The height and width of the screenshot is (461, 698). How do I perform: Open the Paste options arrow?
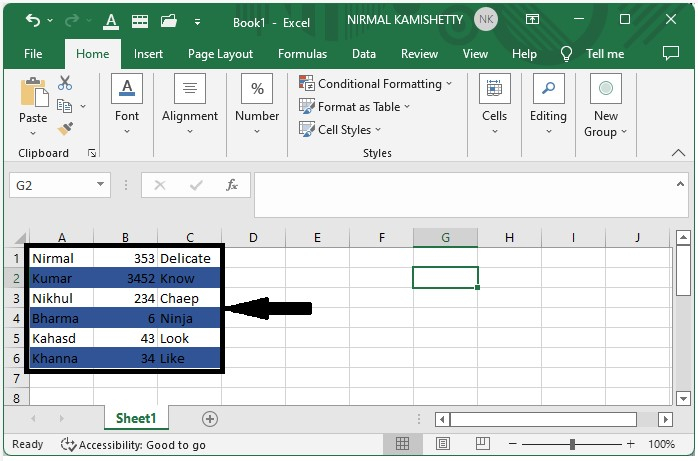(33, 133)
